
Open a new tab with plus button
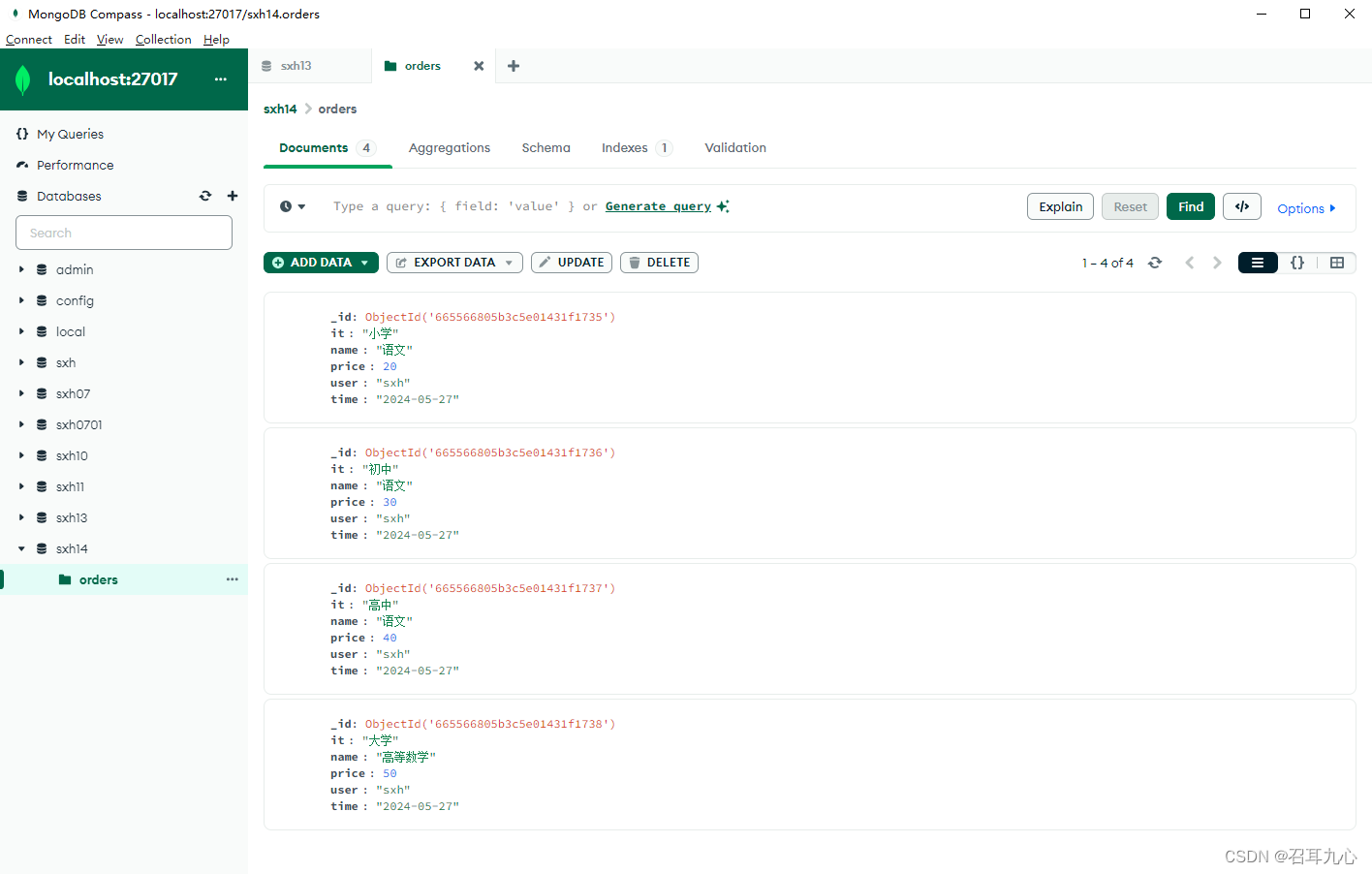[x=514, y=66]
